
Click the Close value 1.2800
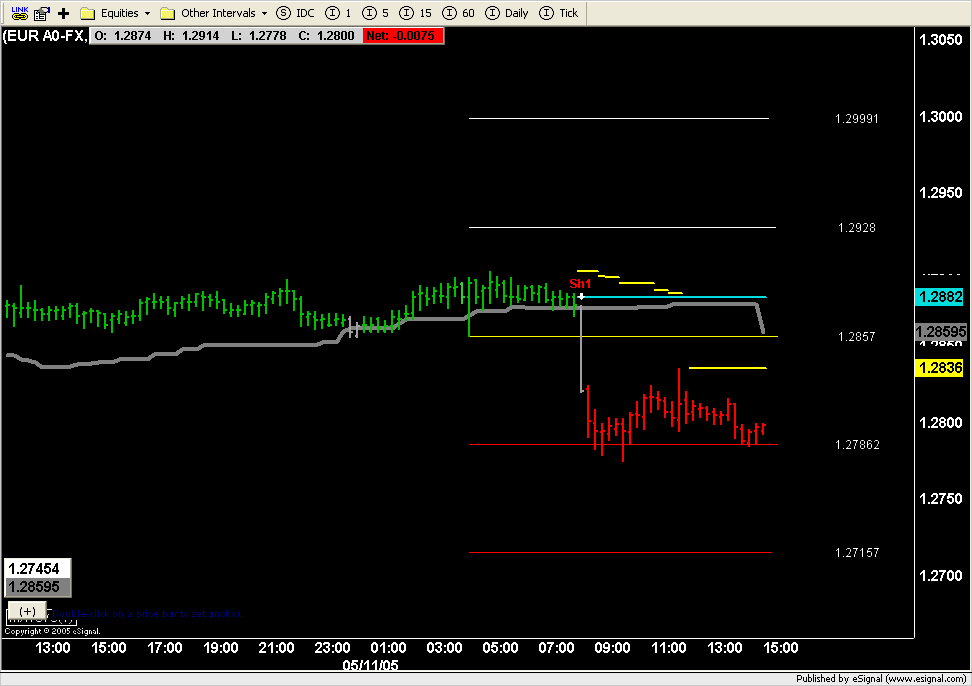[x=335, y=36]
